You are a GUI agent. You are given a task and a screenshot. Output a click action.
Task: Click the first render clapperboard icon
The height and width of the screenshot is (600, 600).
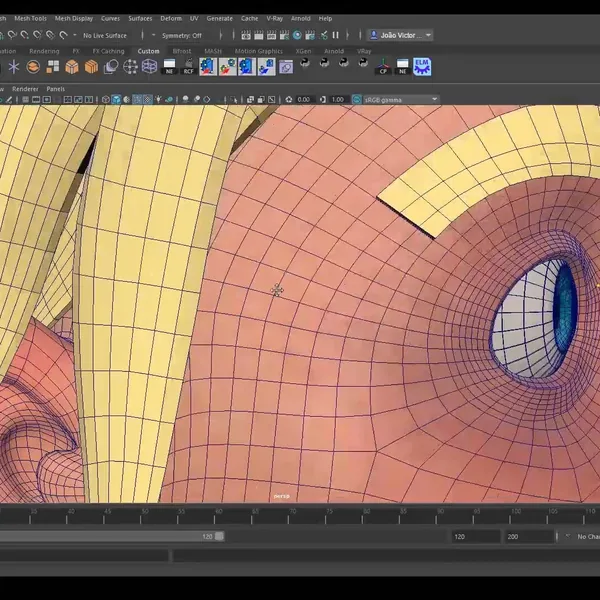[x=246, y=35]
